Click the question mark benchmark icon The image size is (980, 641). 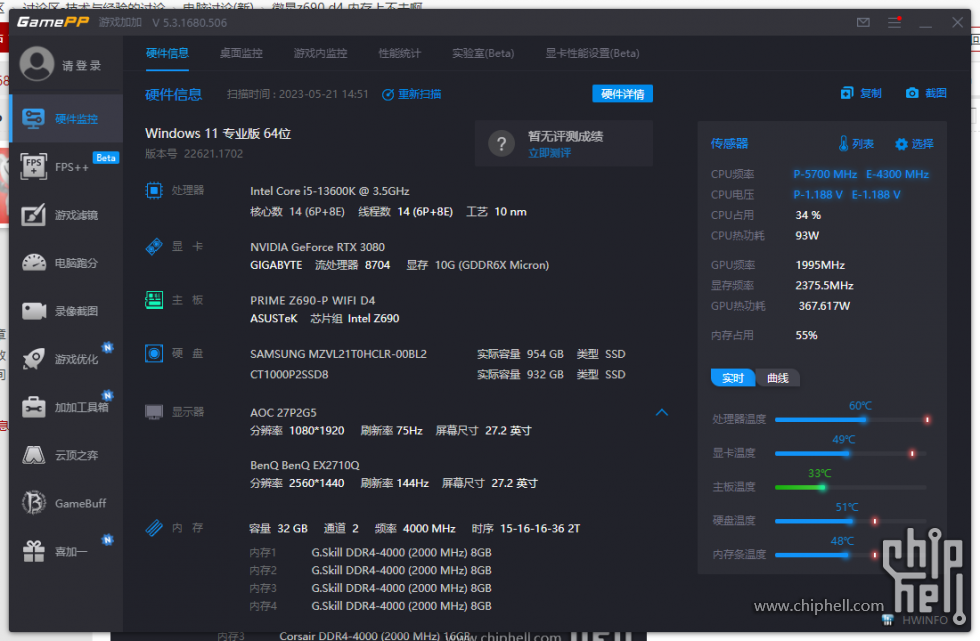pyautogui.click(x=501, y=144)
